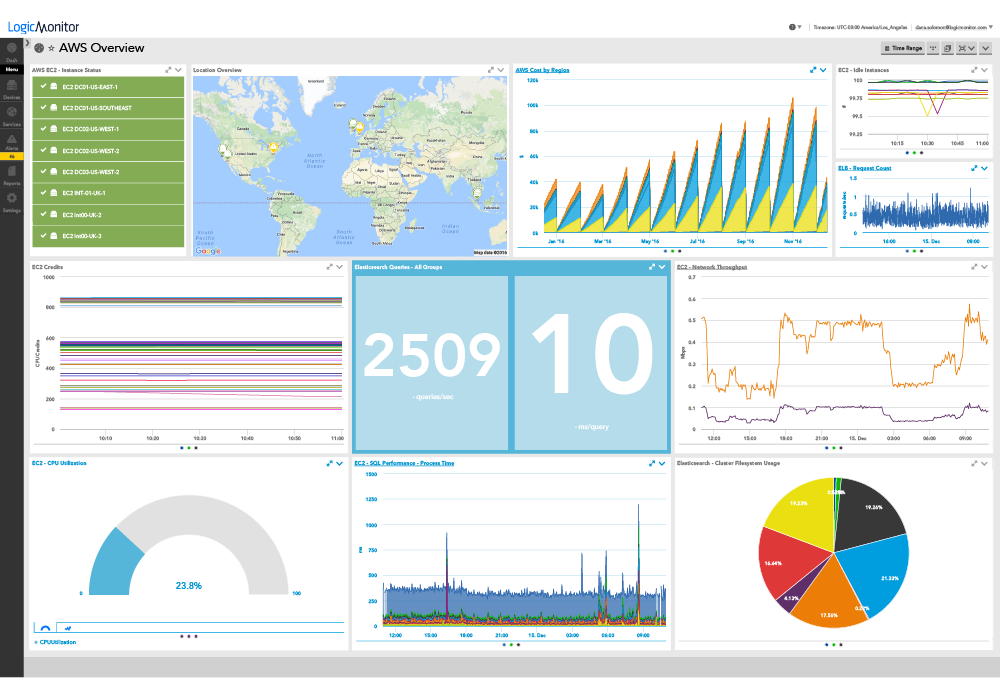The image size is (1000, 678).
Task: Expand the Elasticsearch Queries All Groups widget
Action: pyautogui.click(x=652, y=267)
